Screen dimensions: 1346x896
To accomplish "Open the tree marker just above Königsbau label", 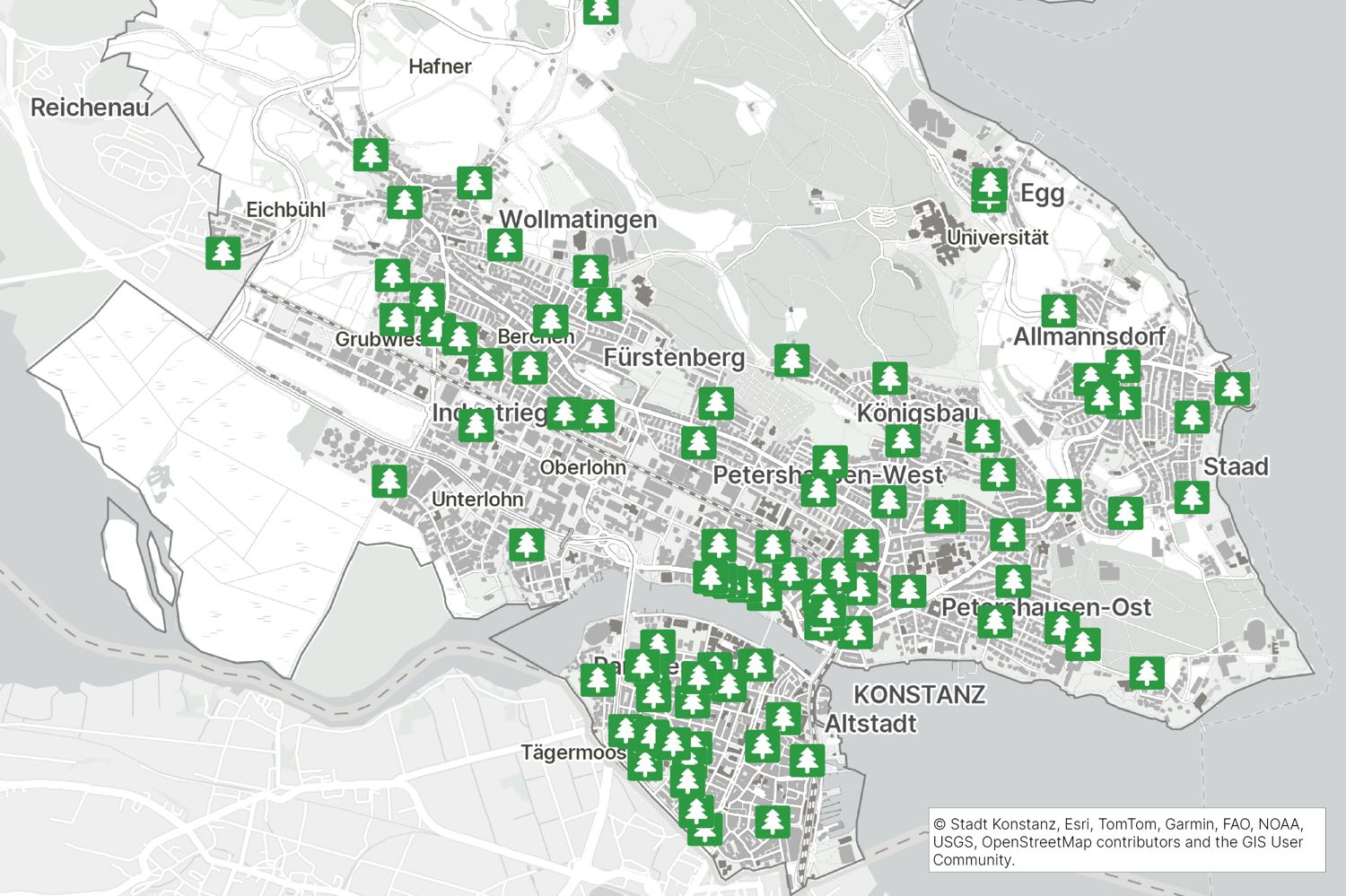I will 889,378.
